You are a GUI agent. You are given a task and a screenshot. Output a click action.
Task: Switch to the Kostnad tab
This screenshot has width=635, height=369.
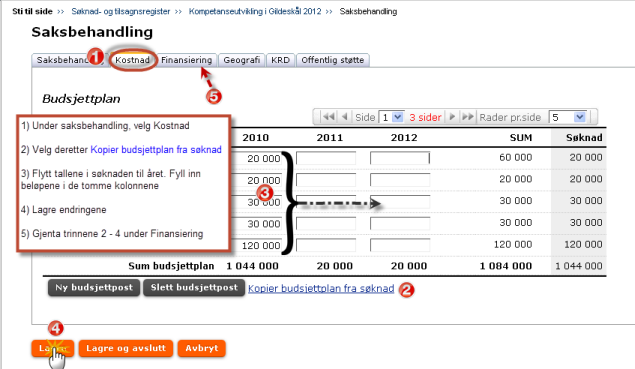(x=132, y=60)
